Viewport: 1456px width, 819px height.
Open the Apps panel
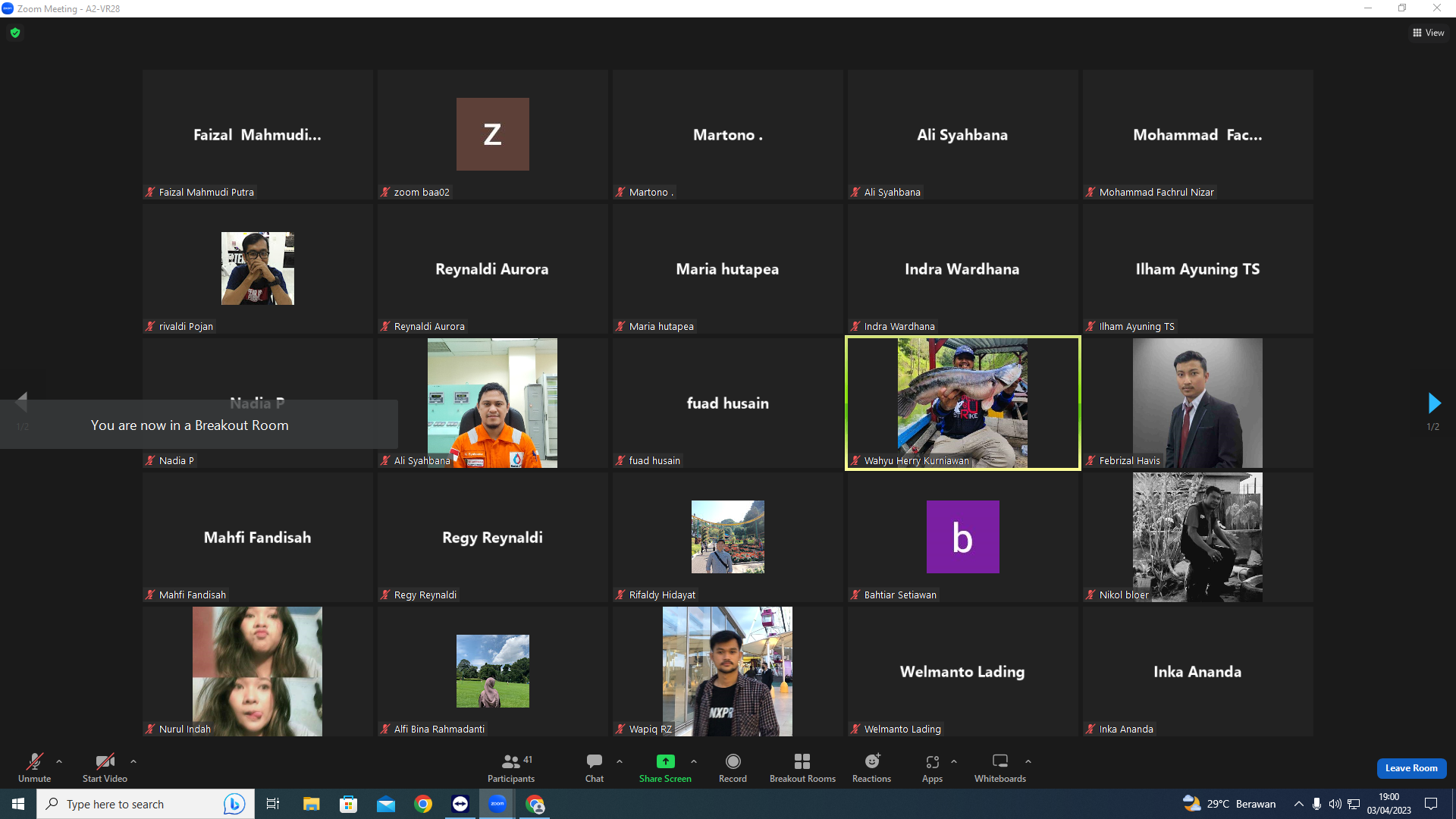coord(933,767)
